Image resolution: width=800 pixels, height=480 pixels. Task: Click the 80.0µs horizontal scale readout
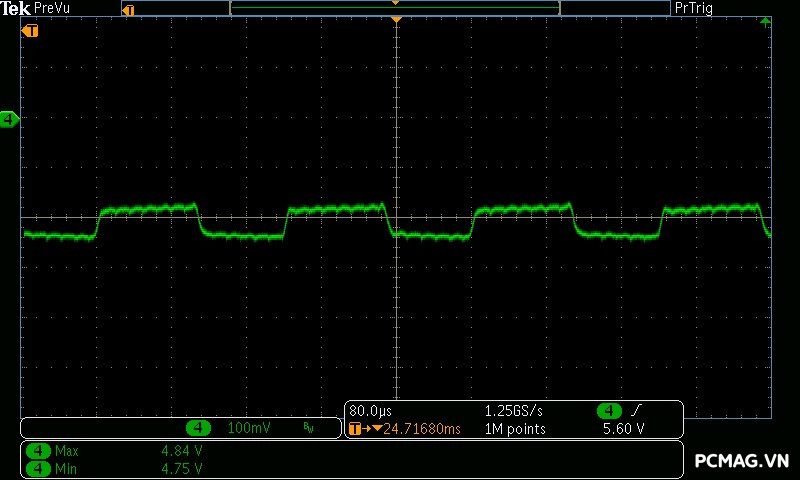point(370,411)
